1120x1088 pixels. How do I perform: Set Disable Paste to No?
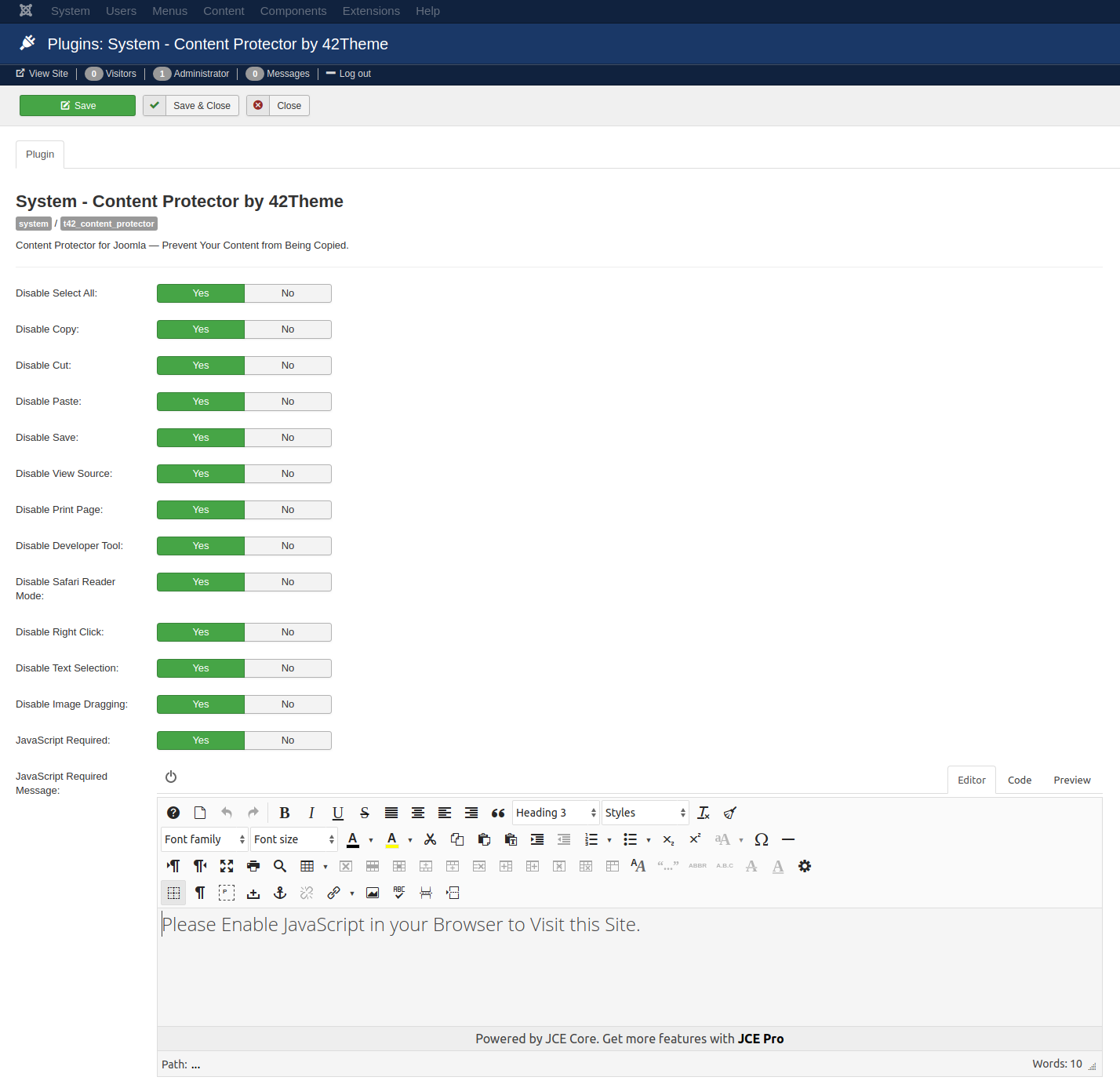point(288,402)
